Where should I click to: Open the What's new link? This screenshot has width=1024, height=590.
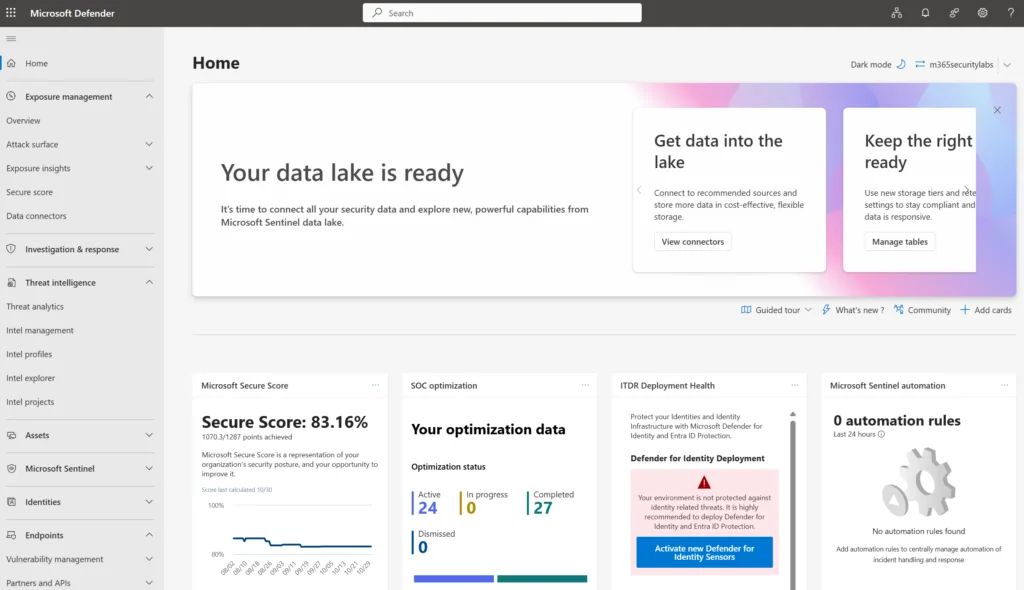[853, 310]
